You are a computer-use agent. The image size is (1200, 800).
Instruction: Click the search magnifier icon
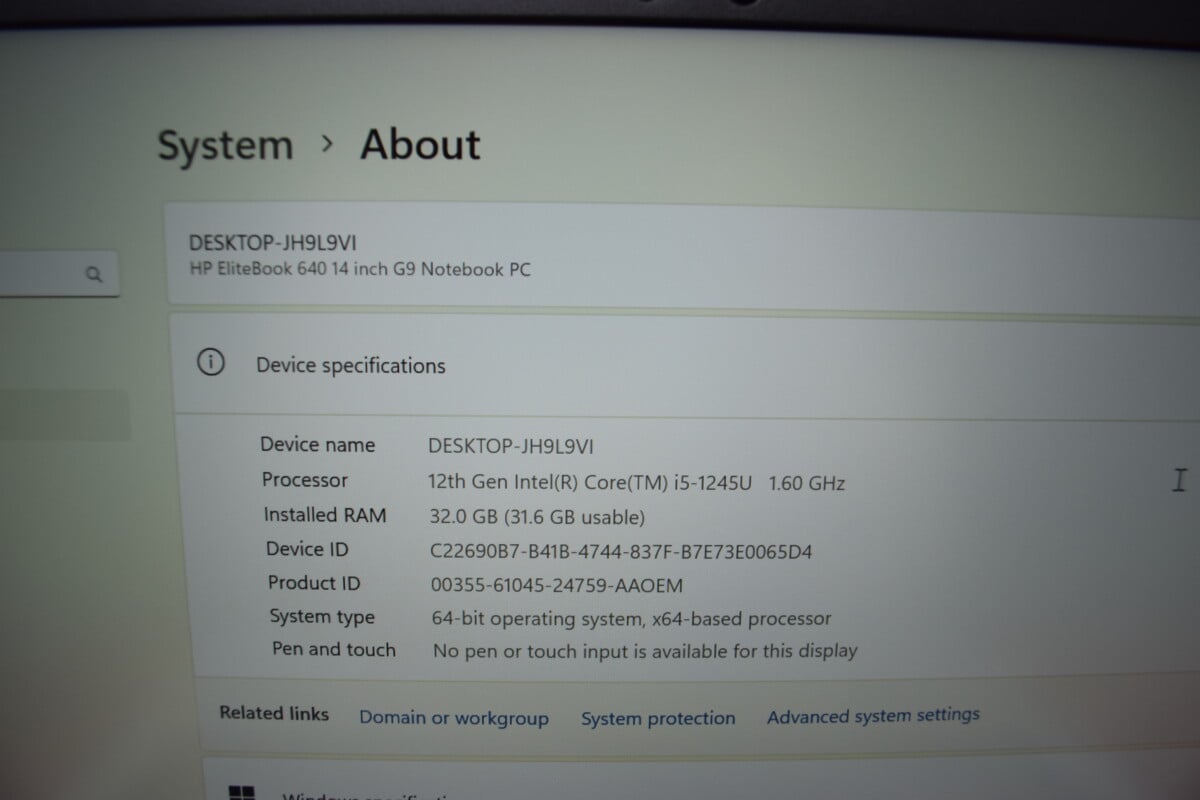94,274
